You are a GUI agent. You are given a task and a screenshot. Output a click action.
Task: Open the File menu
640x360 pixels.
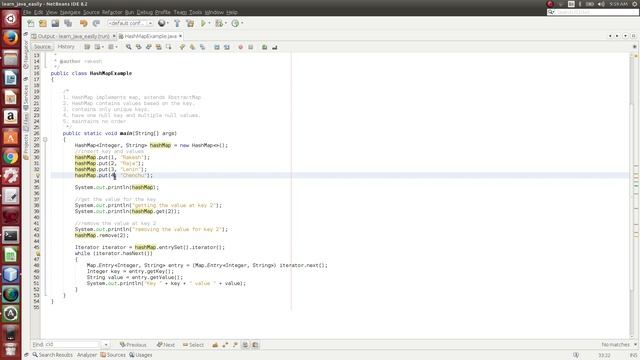click(27, 12)
